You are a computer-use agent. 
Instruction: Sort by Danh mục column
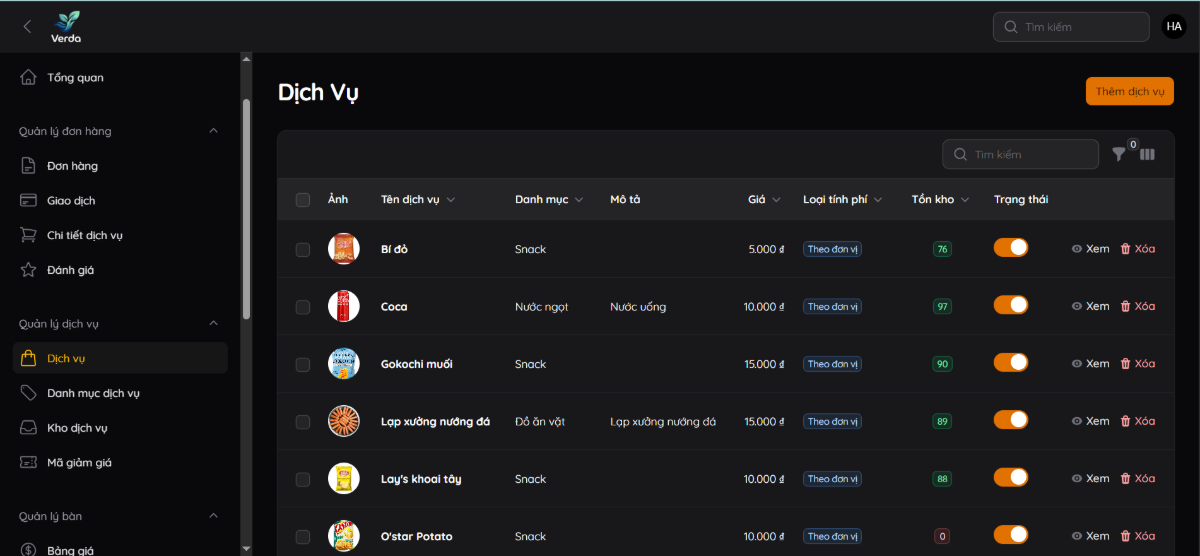549,200
